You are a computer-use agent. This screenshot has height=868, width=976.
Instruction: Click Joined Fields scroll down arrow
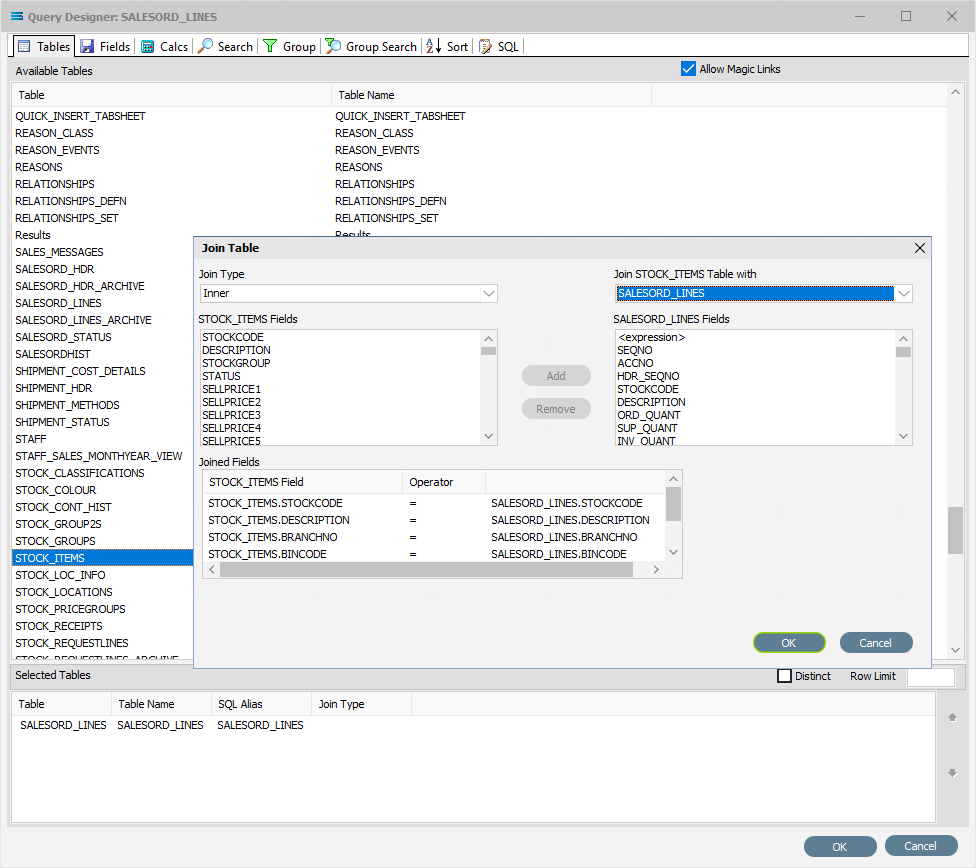click(673, 552)
